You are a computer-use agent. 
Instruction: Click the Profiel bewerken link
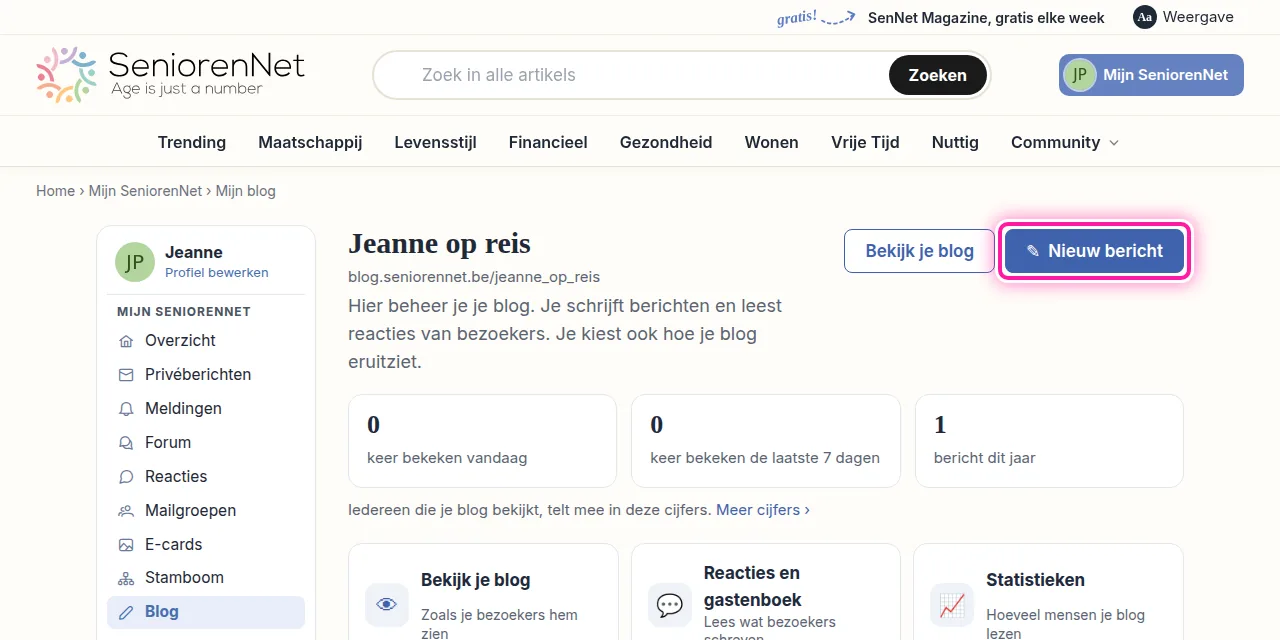[x=217, y=273]
